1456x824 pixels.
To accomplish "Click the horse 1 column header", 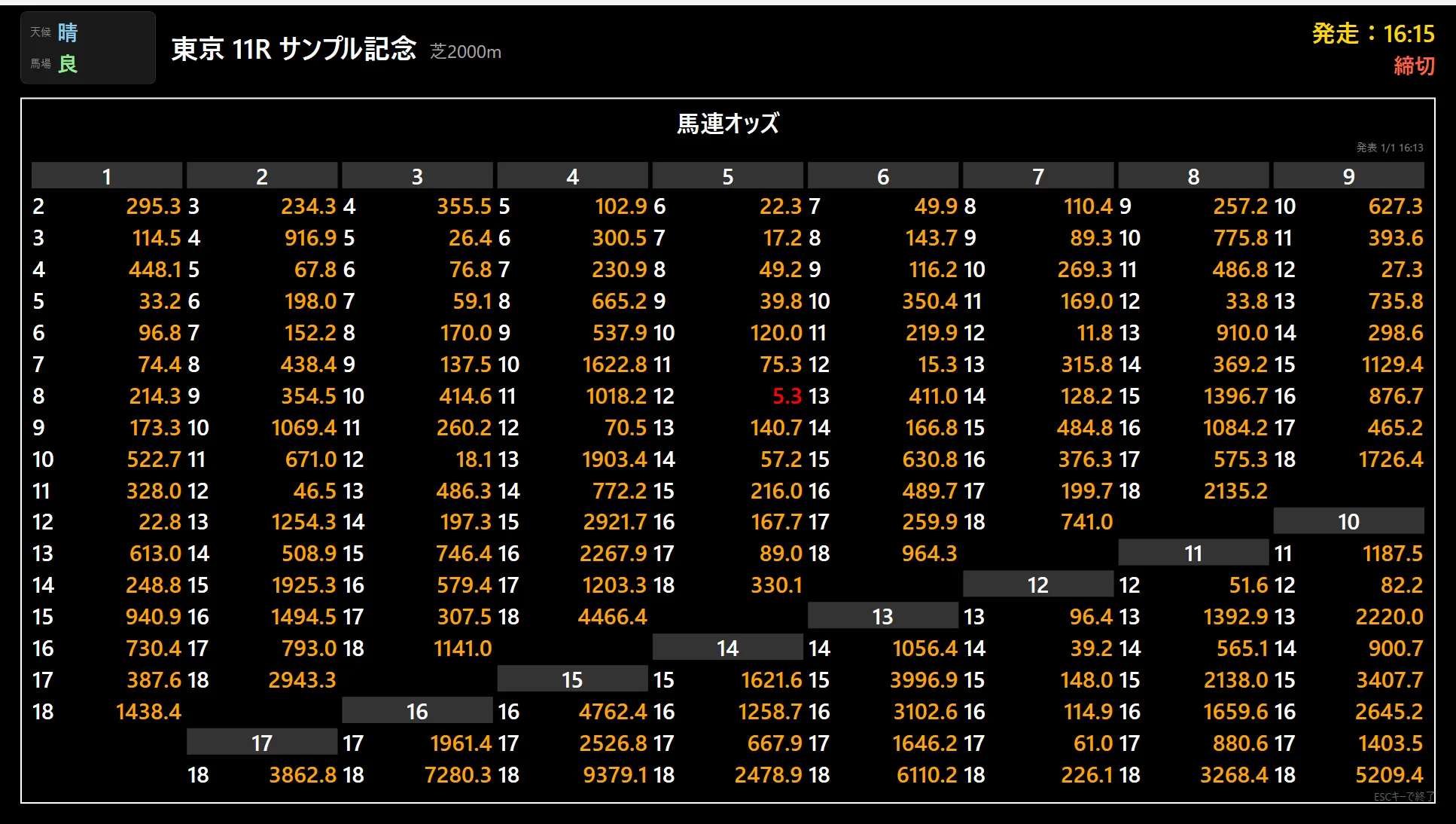I will pos(107,176).
